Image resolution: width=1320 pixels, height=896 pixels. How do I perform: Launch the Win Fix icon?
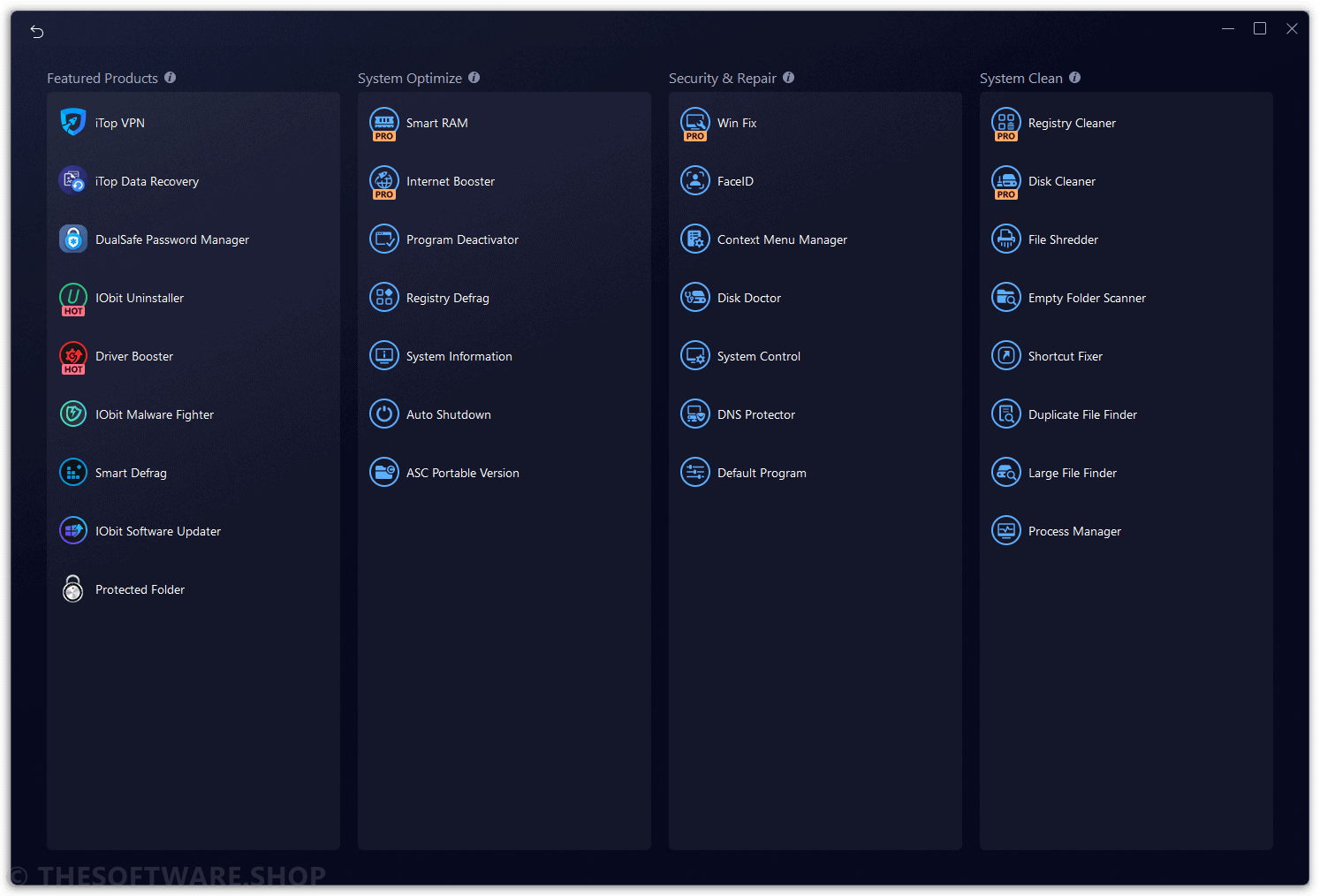point(695,124)
